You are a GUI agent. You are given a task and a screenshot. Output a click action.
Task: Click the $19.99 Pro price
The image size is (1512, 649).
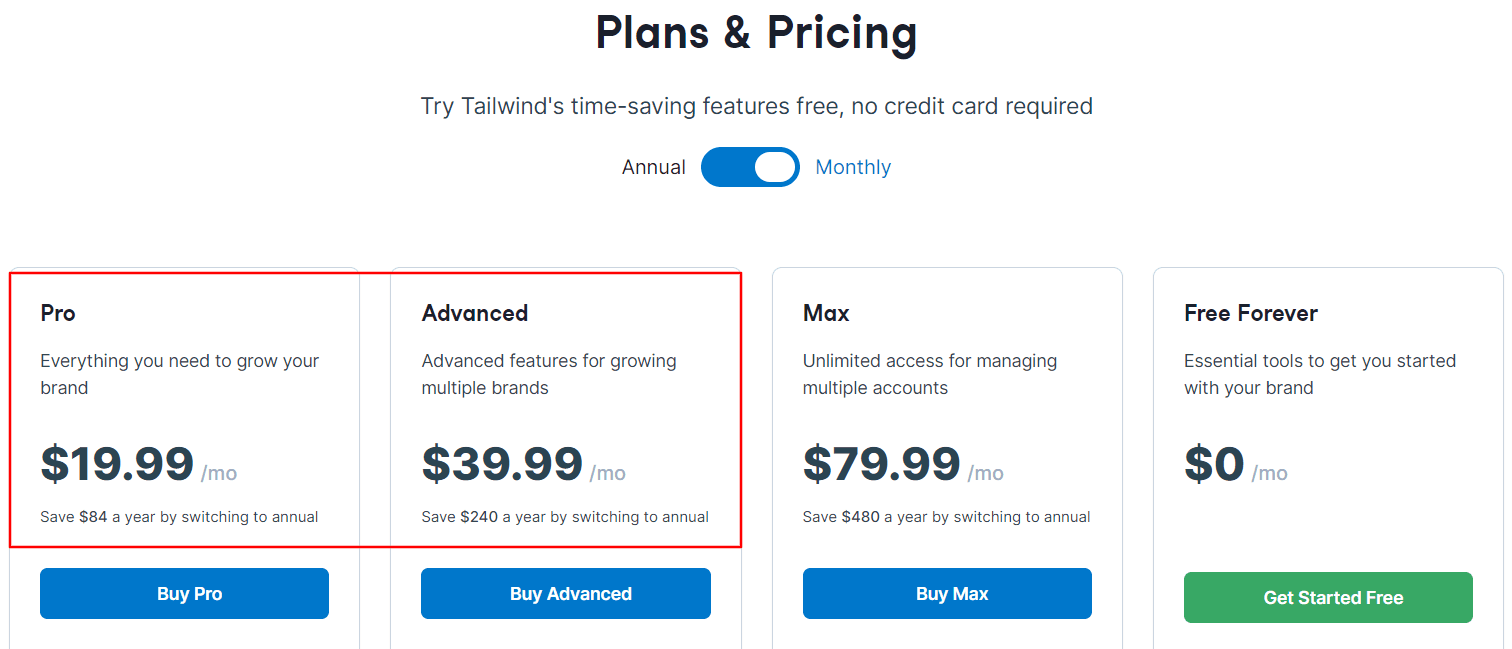(117, 464)
